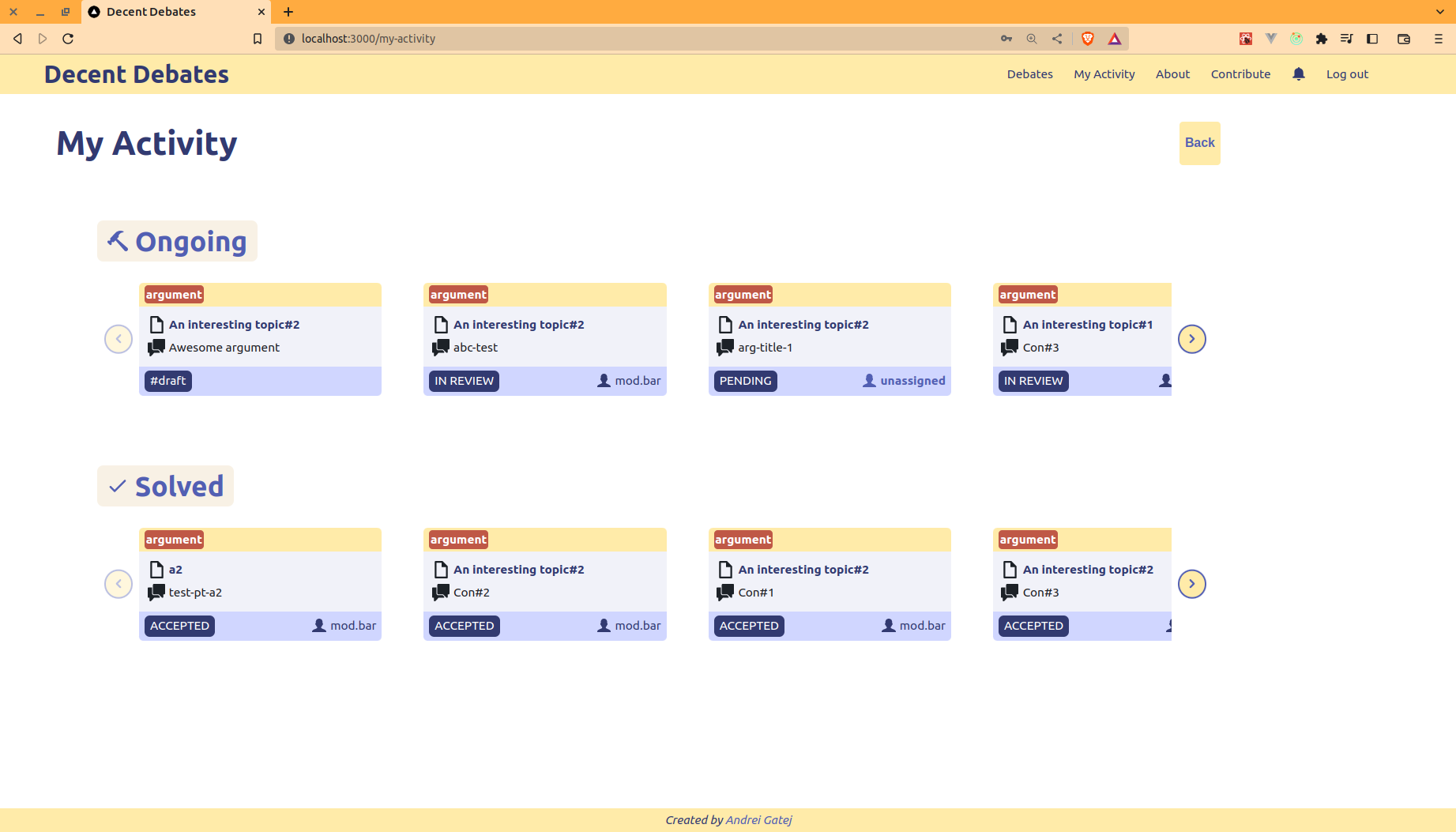
Task: Go to the Contribute nav item
Action: point(1240,74)
